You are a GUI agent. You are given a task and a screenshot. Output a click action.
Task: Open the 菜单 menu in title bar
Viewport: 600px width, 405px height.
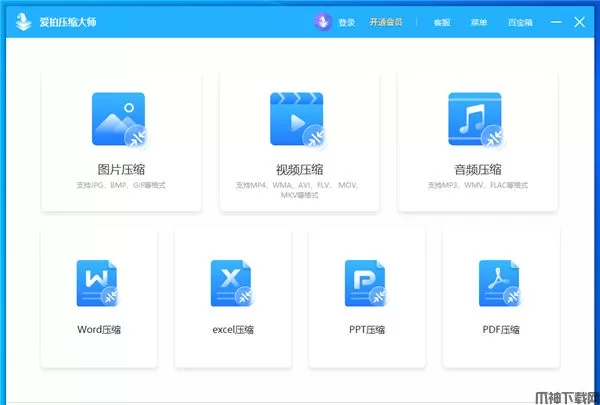pos(479,22)
